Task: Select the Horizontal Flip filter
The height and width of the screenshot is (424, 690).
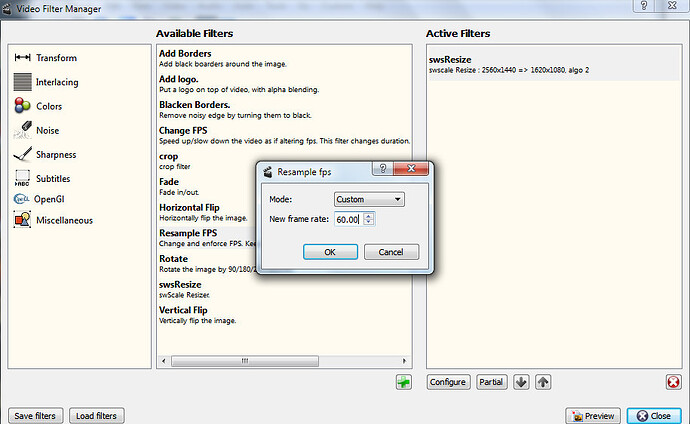Action: [x=207, y=212]
